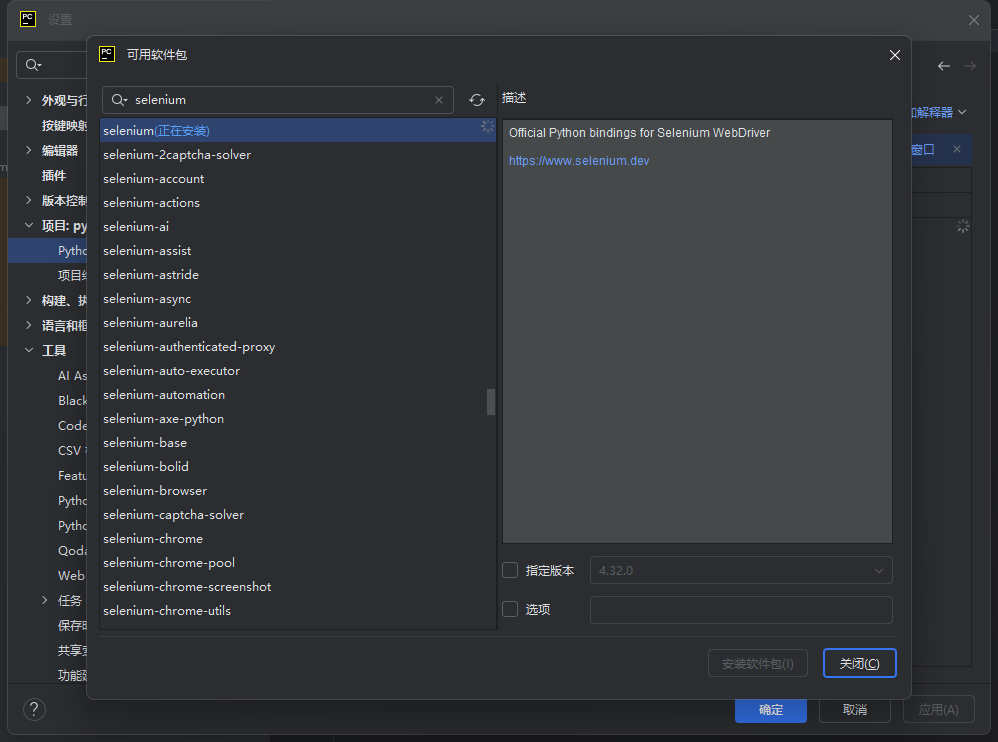
Task: Expand the 外观与行为 settings node
Action: coord(29,100)
